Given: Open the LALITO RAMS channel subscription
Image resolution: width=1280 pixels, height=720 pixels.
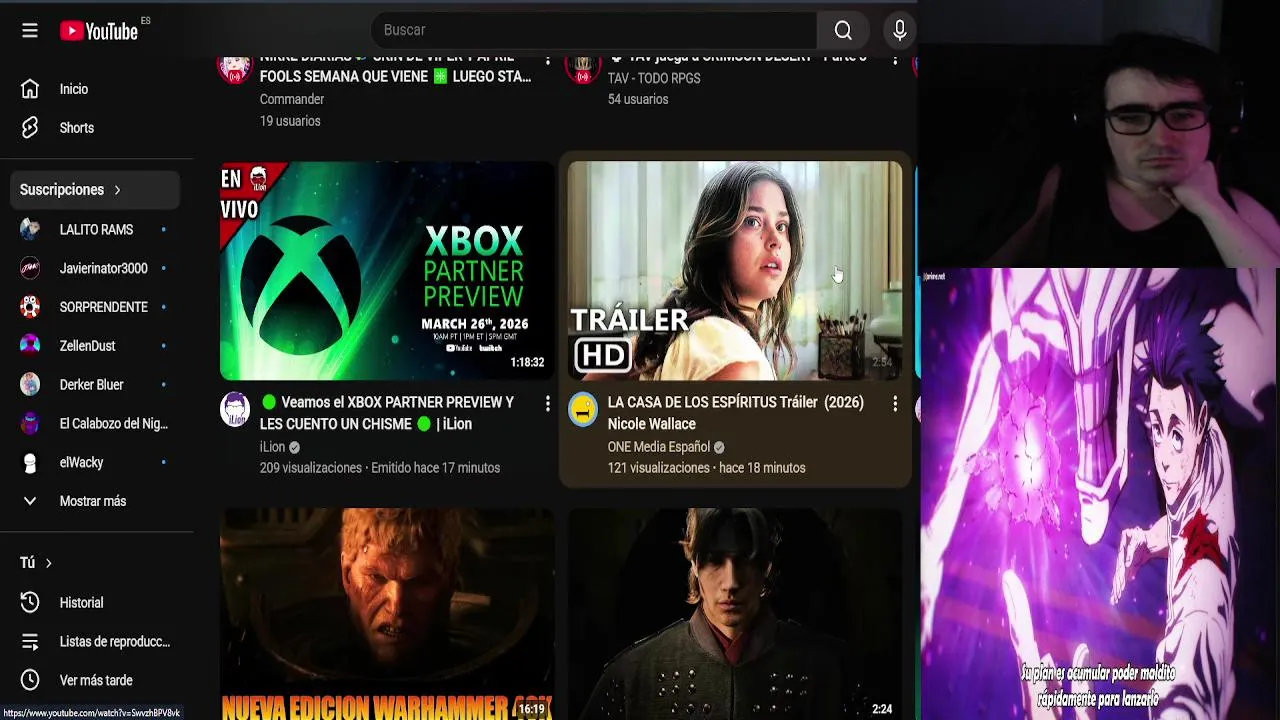Looking at the screenshot, I should click(x=95, y=230).
